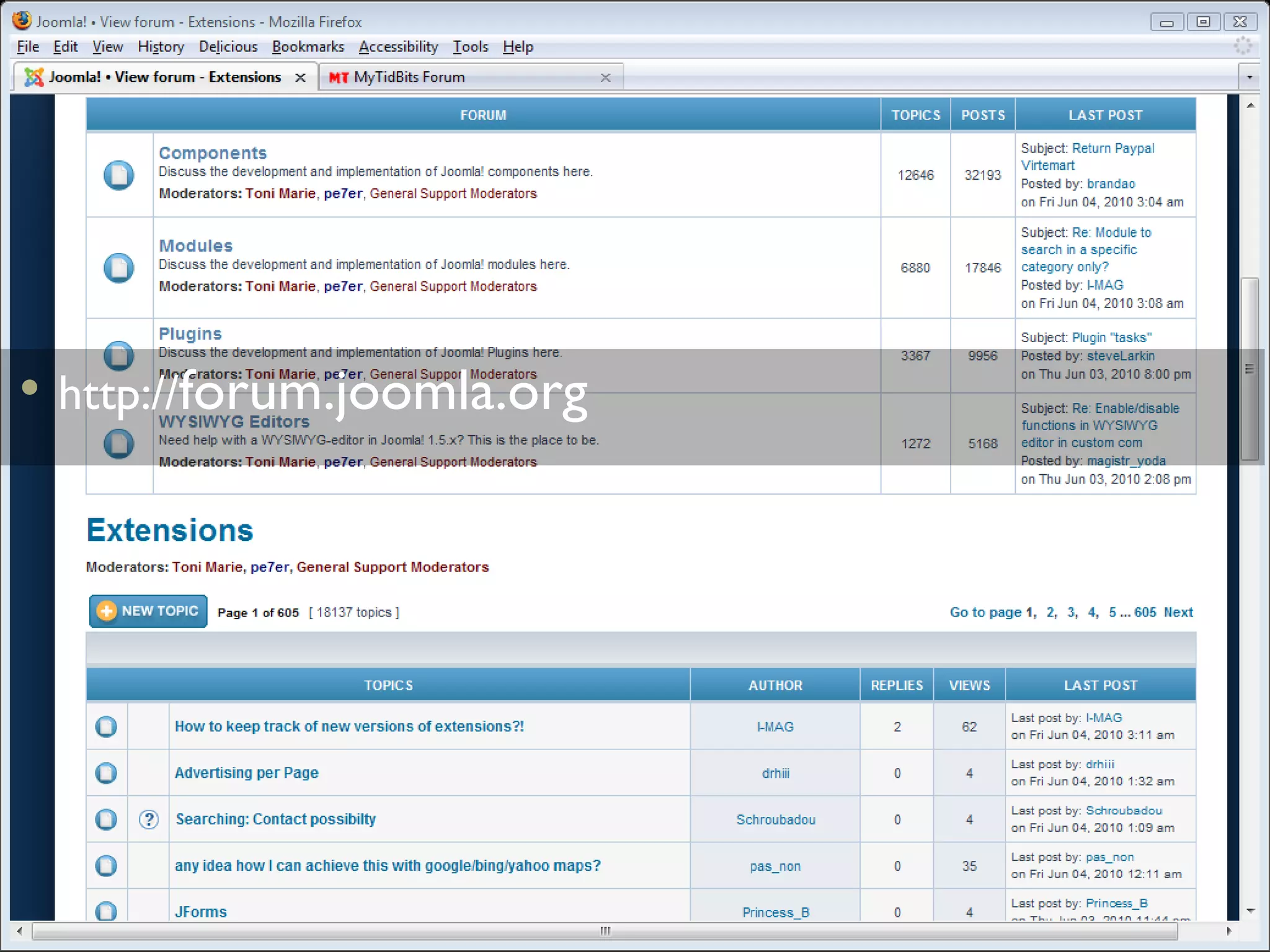Screen dimensions: 1270x952
Task: Open last post 'Plugin "tasks"' link
Action: pyautogui.click(x=1112, y=338)
